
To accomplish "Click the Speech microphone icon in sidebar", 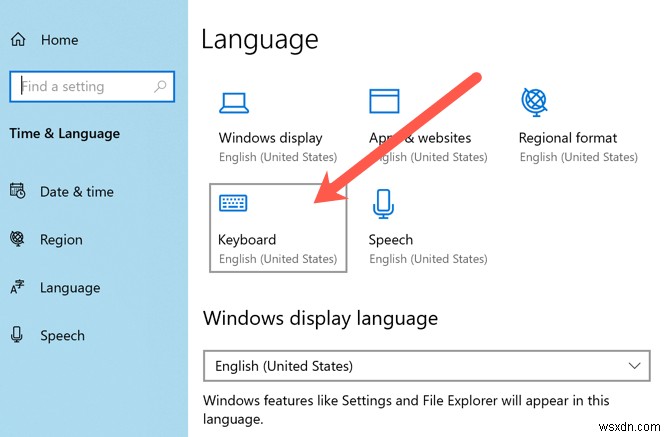I will (17, 335).
